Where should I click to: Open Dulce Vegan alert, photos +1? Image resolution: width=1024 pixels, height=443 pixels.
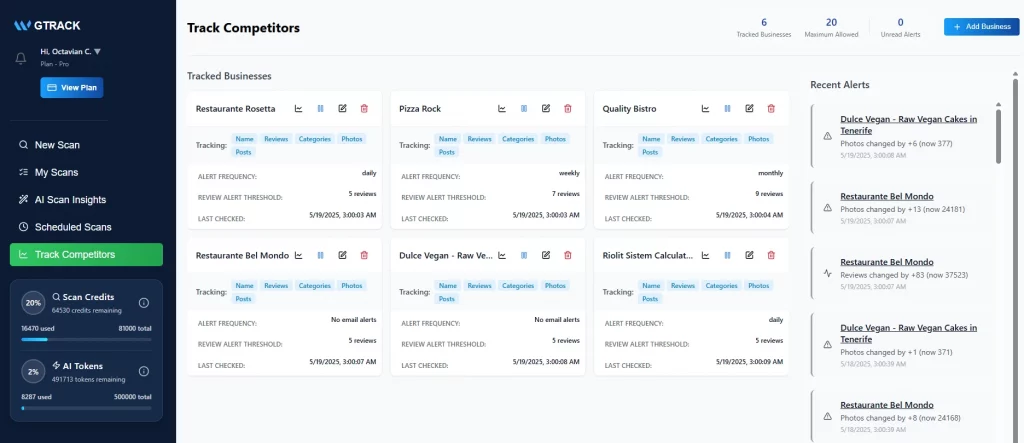coord(908,333)
